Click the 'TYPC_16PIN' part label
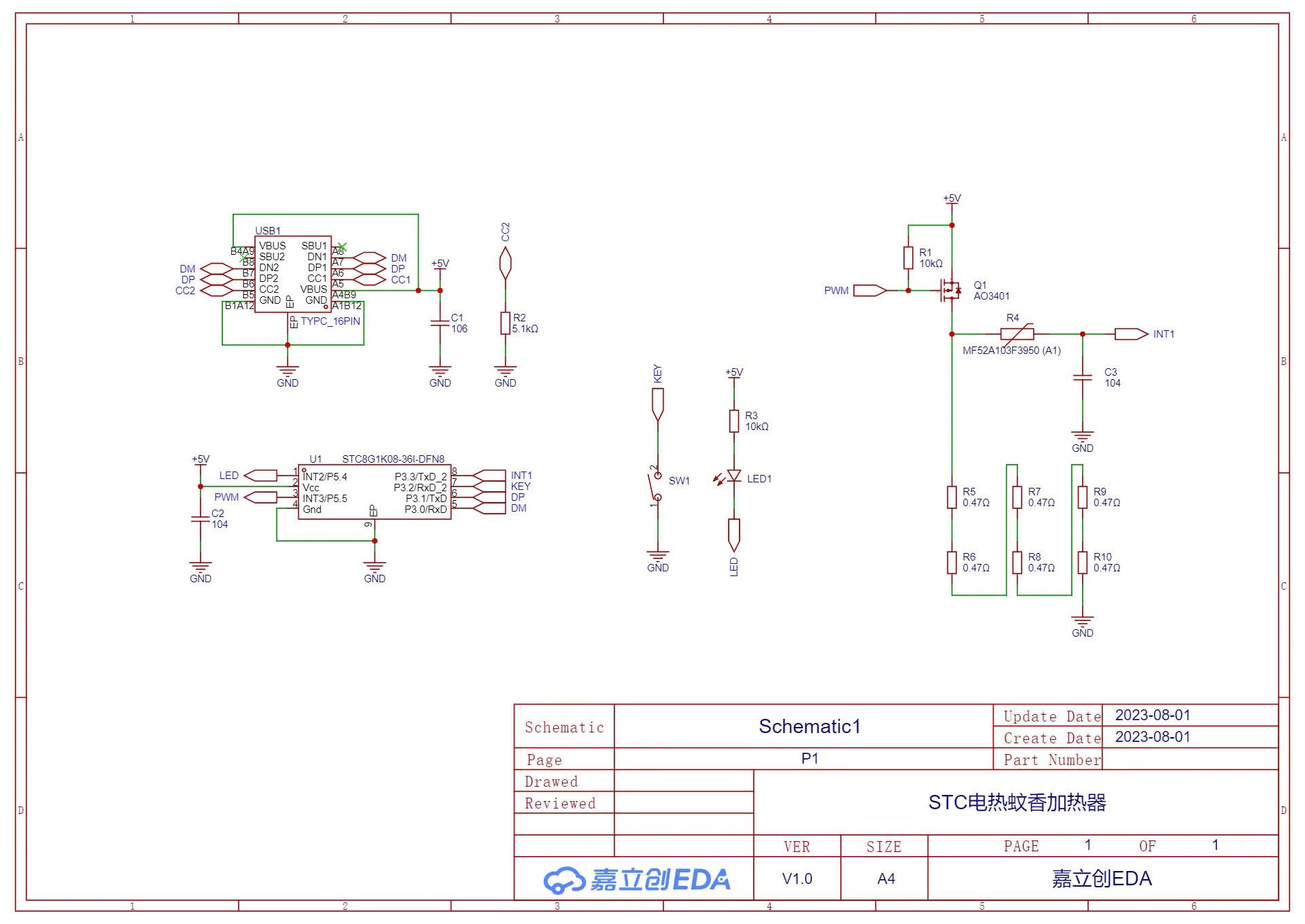Screen dimensions: 1305x924 [330, 321]
